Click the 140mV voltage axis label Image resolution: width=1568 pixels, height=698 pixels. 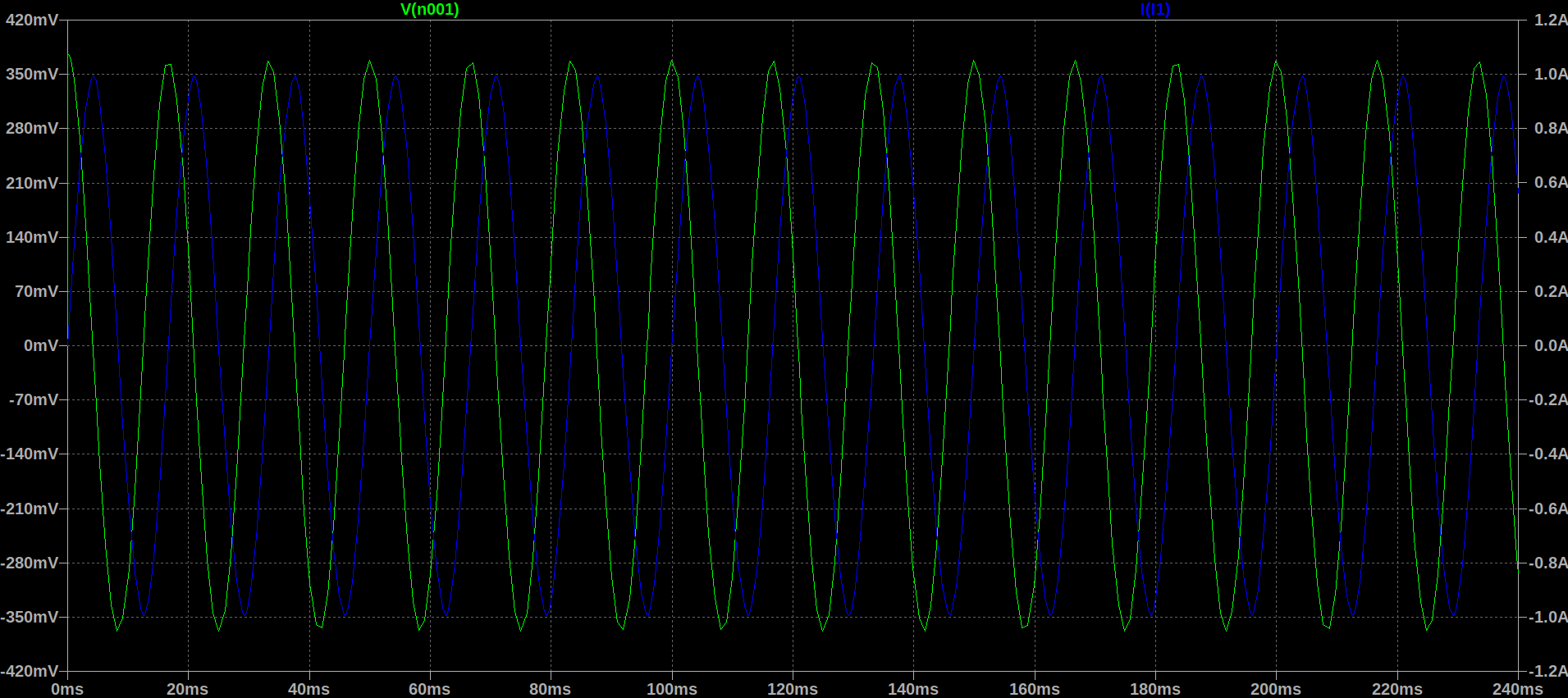pyautogui.click(x=32, y=237)
